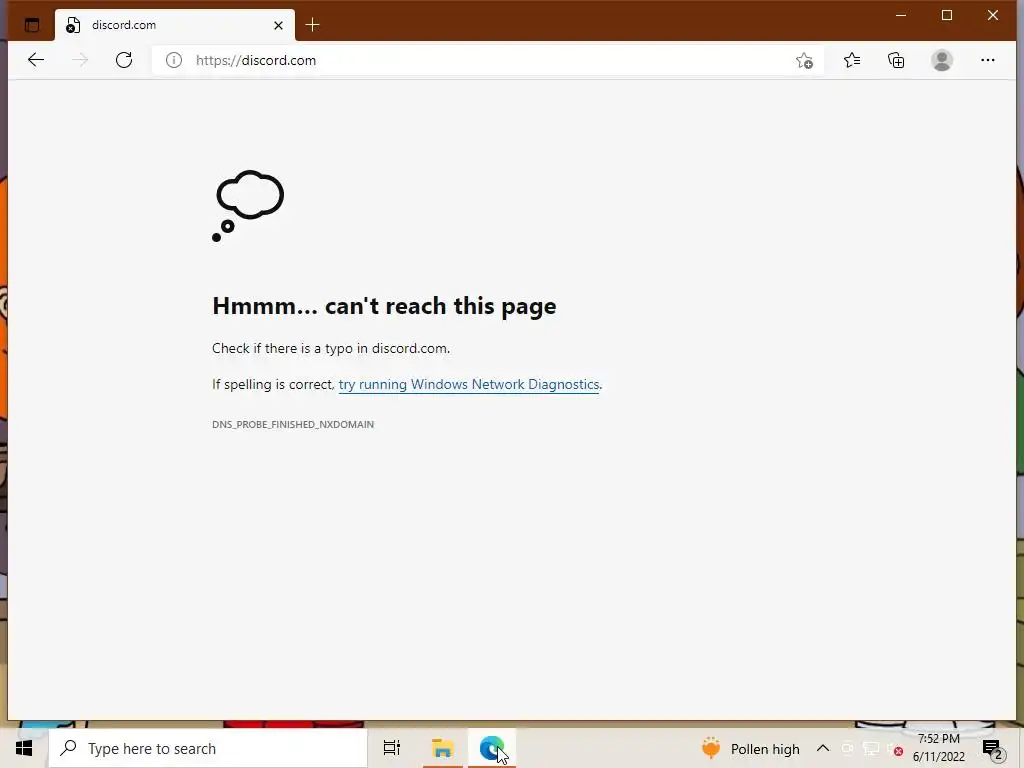Open Settings and more ellipsis menu
Viewport: 1024px width, 768px height.
coord(987,60)
